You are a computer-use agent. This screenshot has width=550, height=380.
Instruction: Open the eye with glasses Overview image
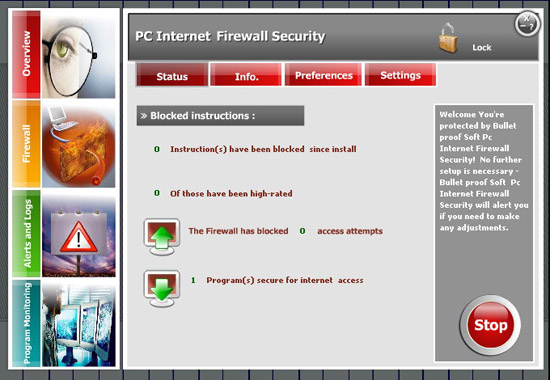[x=79, y=54]
